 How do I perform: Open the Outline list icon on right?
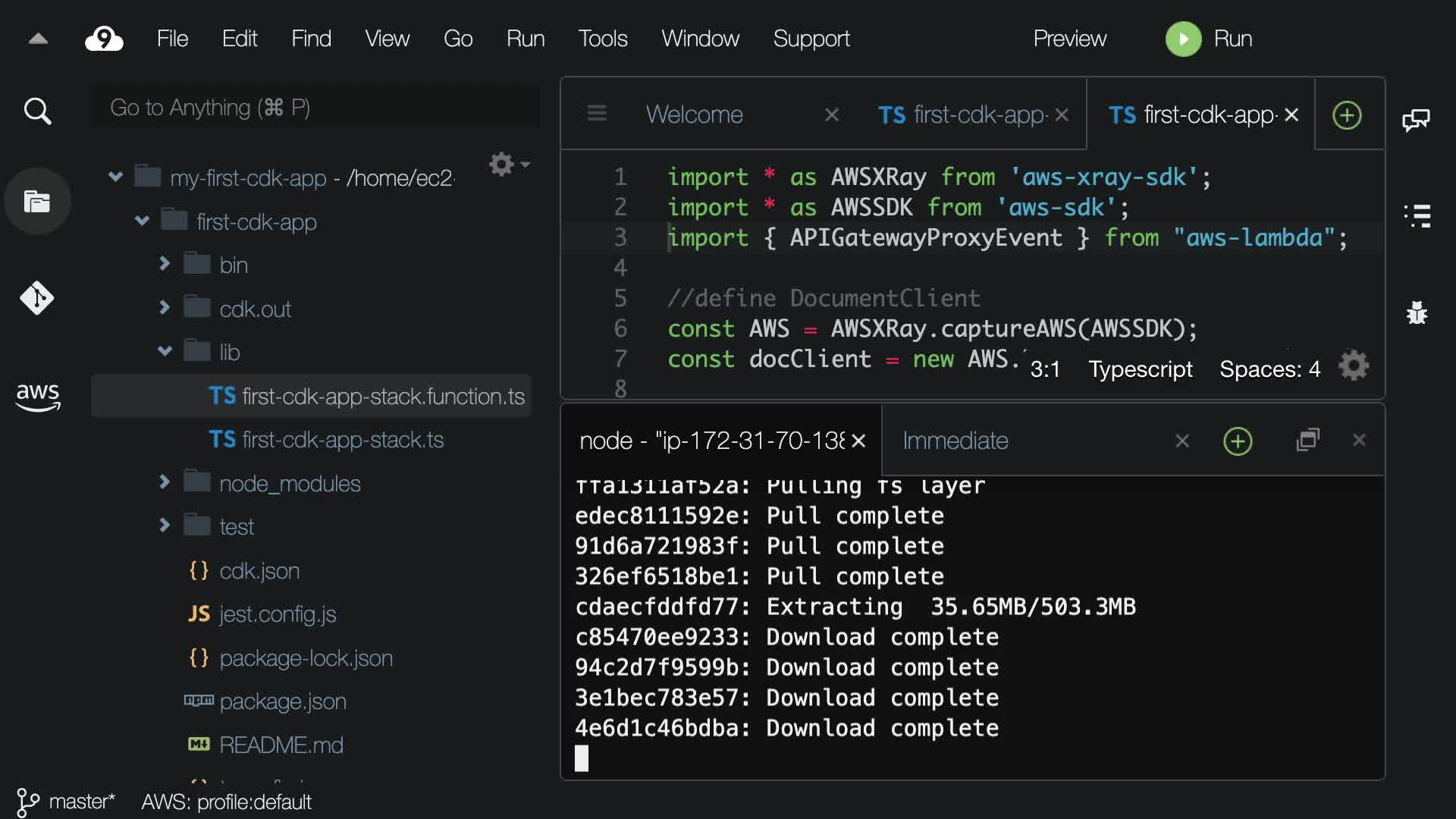tap(1417, 216)
